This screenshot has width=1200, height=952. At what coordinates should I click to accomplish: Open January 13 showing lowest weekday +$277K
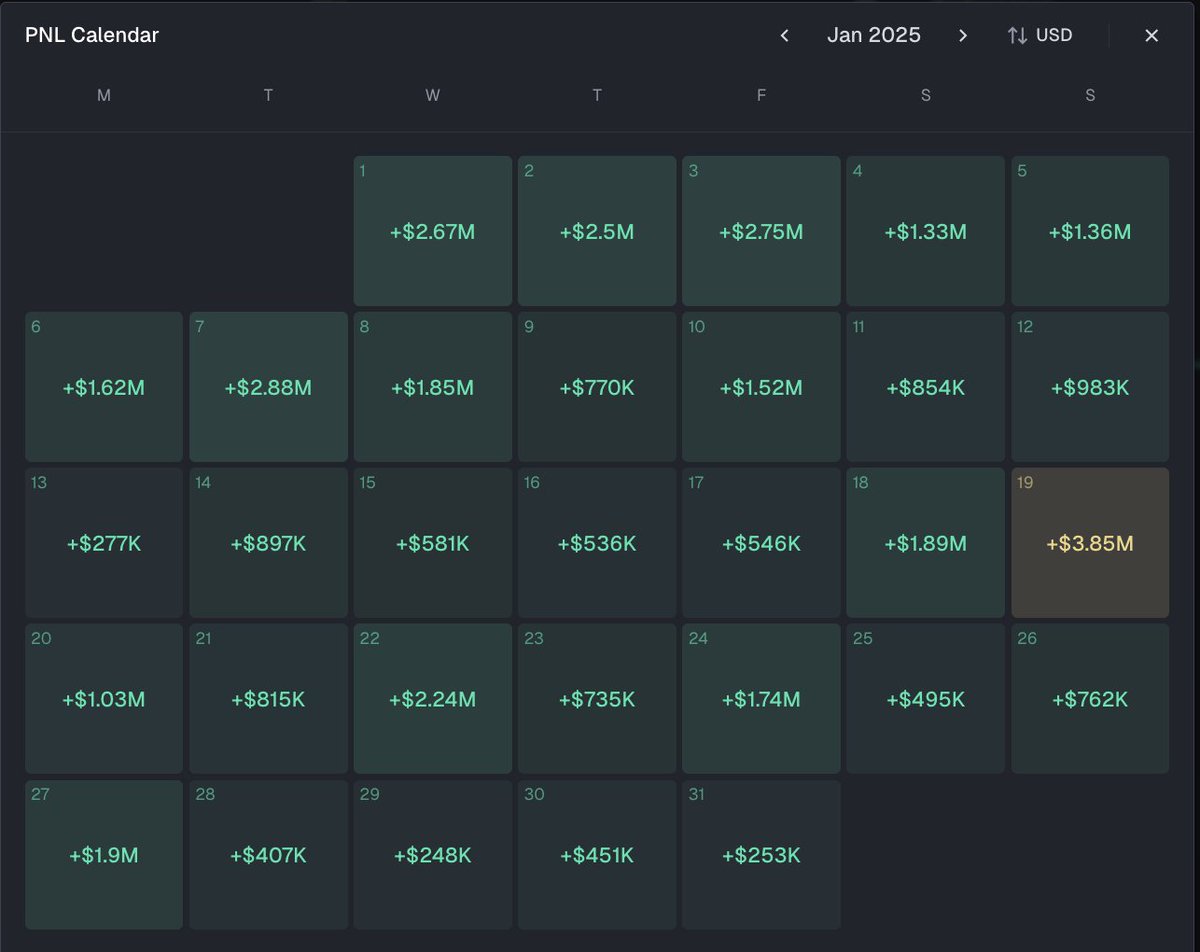coord(103,542)
